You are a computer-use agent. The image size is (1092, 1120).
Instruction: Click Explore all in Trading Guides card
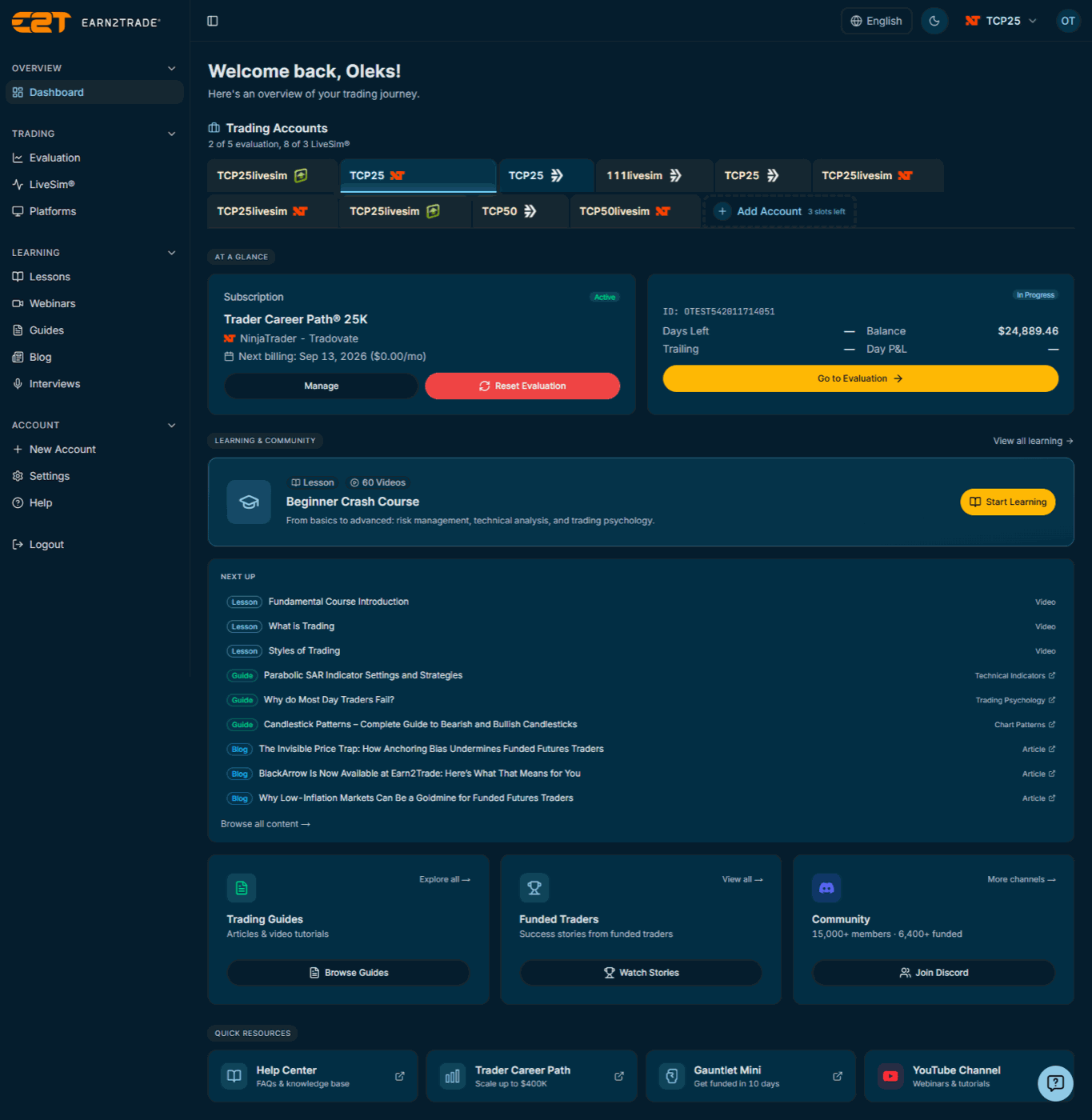click(x=445, y=879)
